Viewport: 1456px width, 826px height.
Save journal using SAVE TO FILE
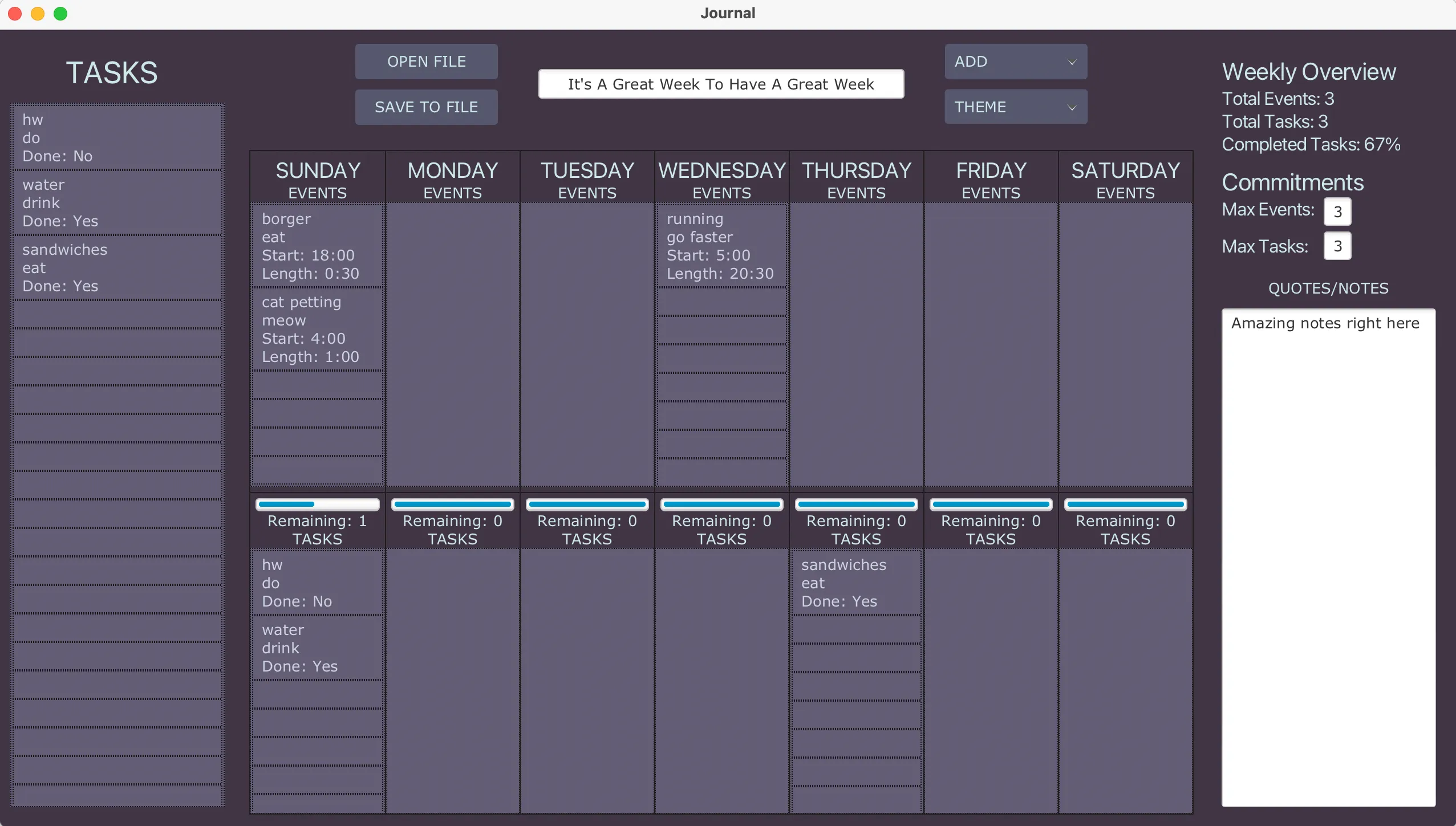click(426, 106)
